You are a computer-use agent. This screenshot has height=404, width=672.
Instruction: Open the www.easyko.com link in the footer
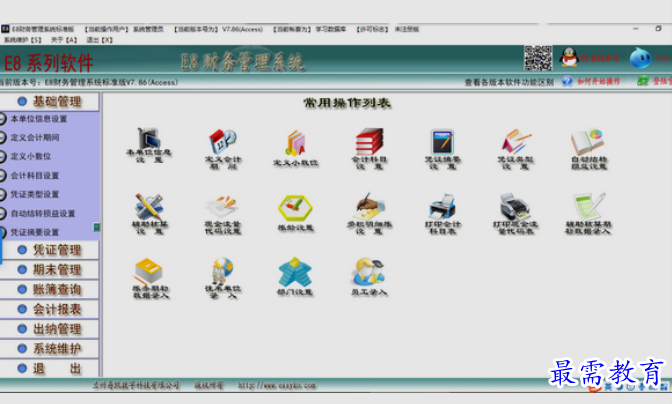point(277,385)
